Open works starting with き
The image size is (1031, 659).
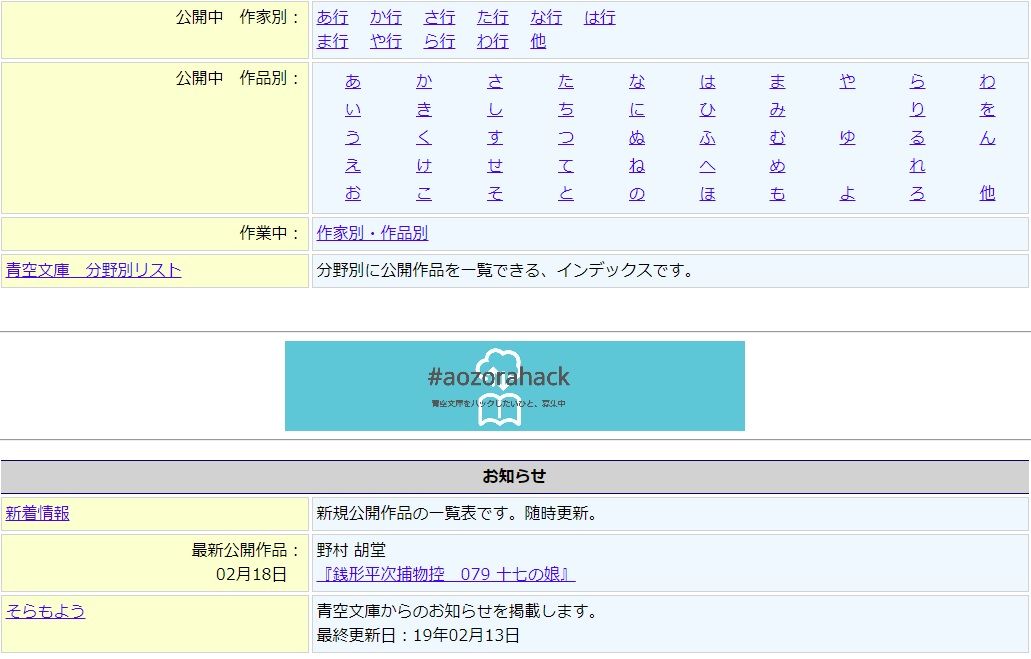point(424,110)
